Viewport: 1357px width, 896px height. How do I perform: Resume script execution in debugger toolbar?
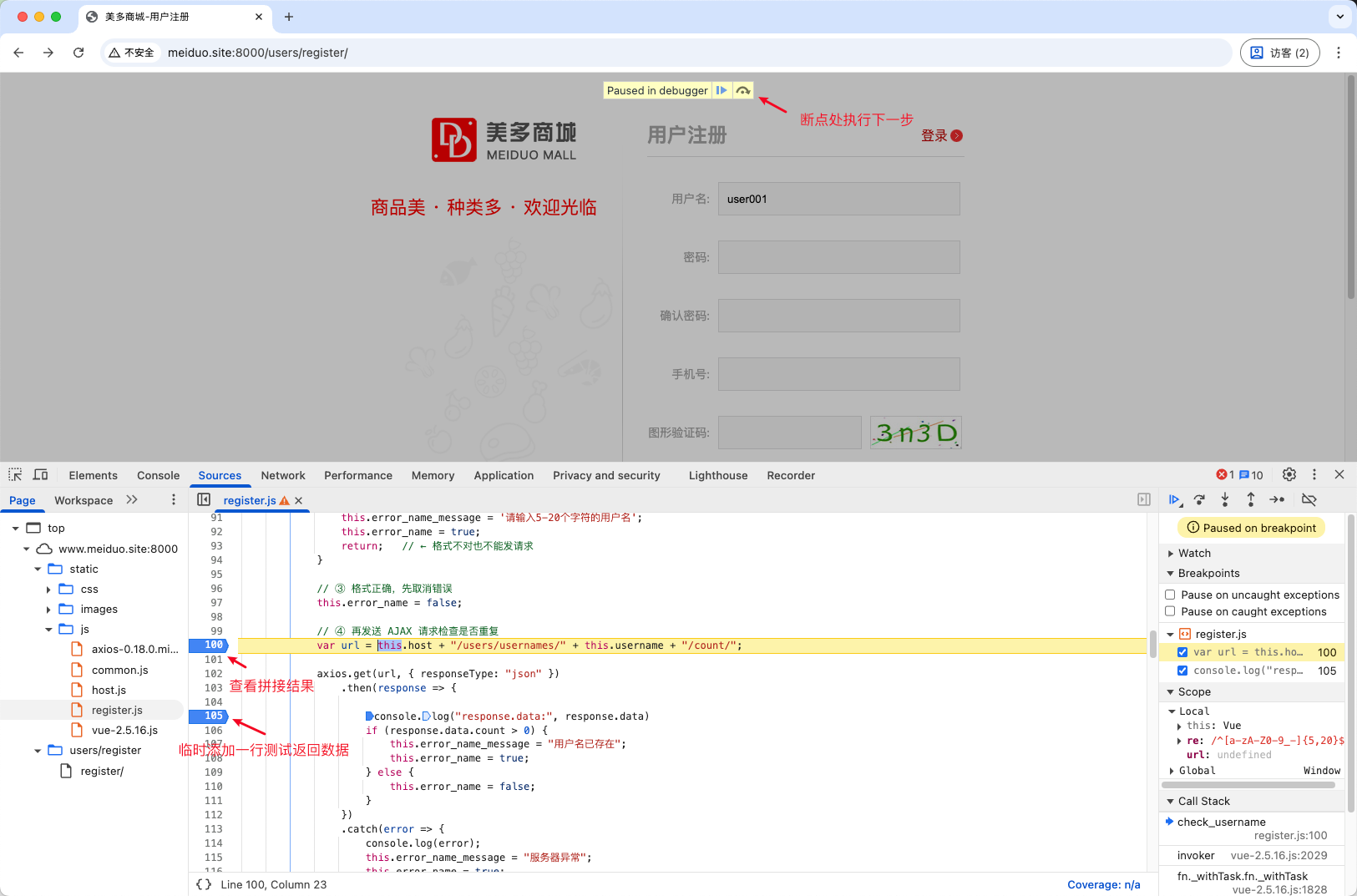click(1174, 499)
